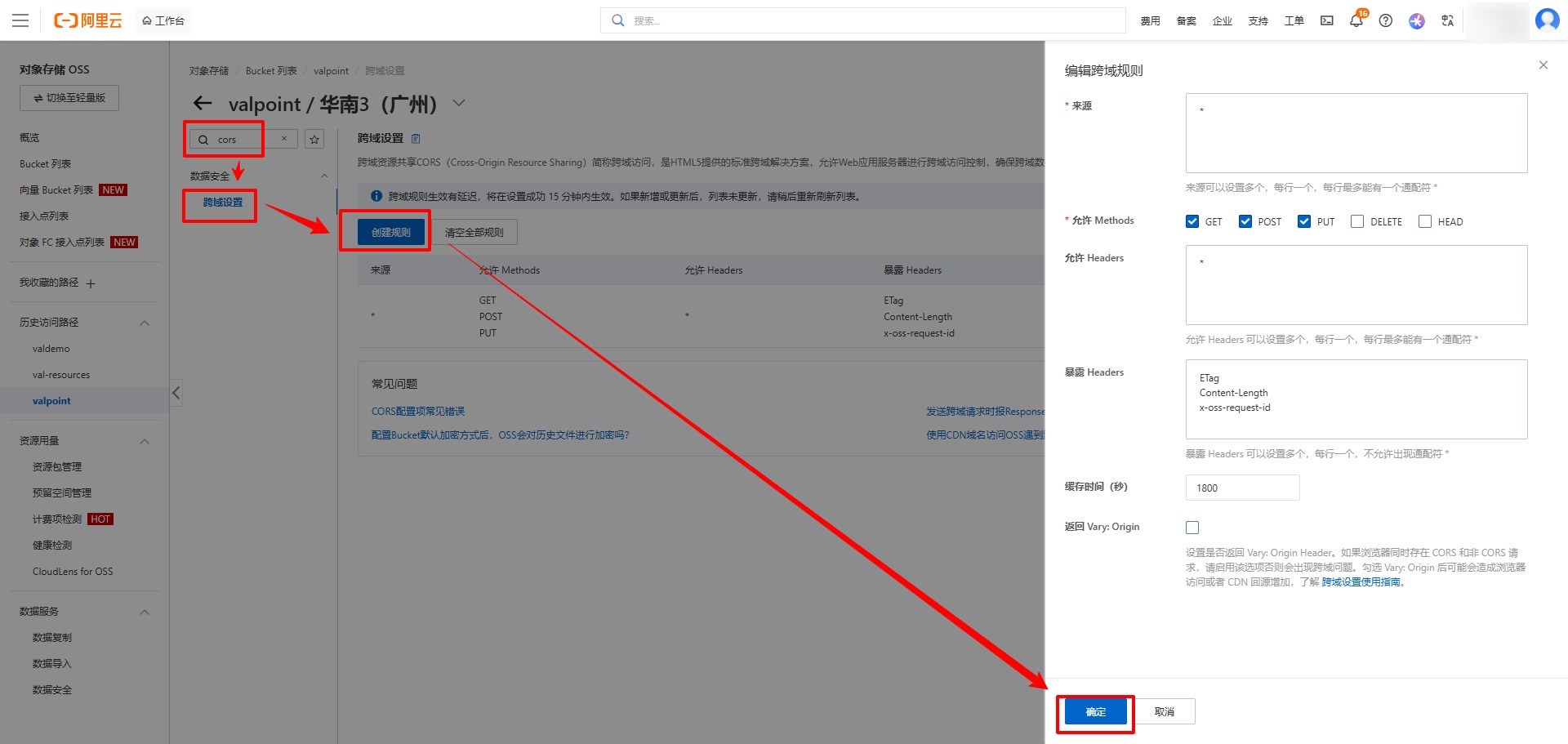Click the 工作台 home icon
Image resolution: width=1568 pixels, height=744 pixels.
click(147, 20)
